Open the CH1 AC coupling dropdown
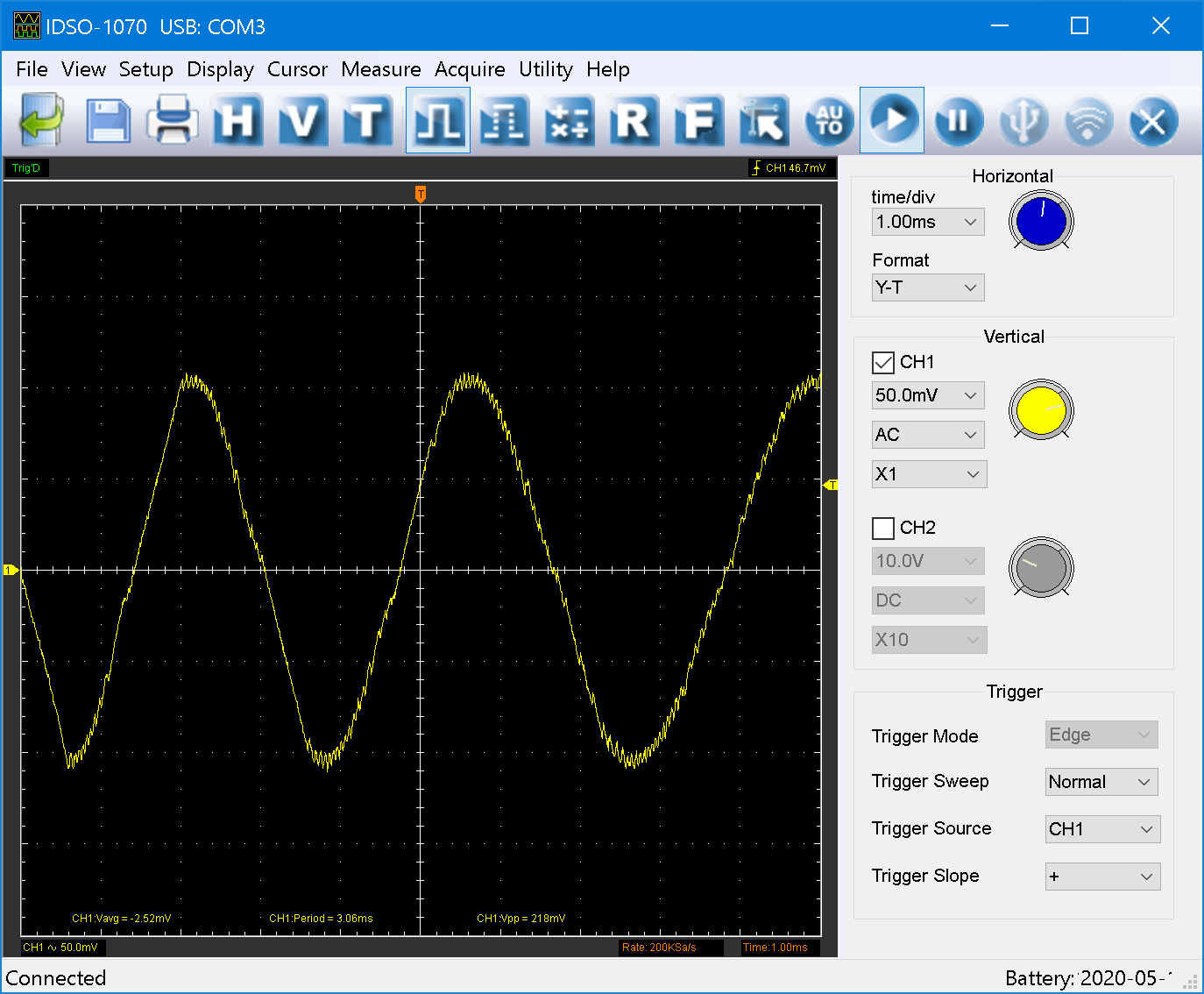 point(928,435)
